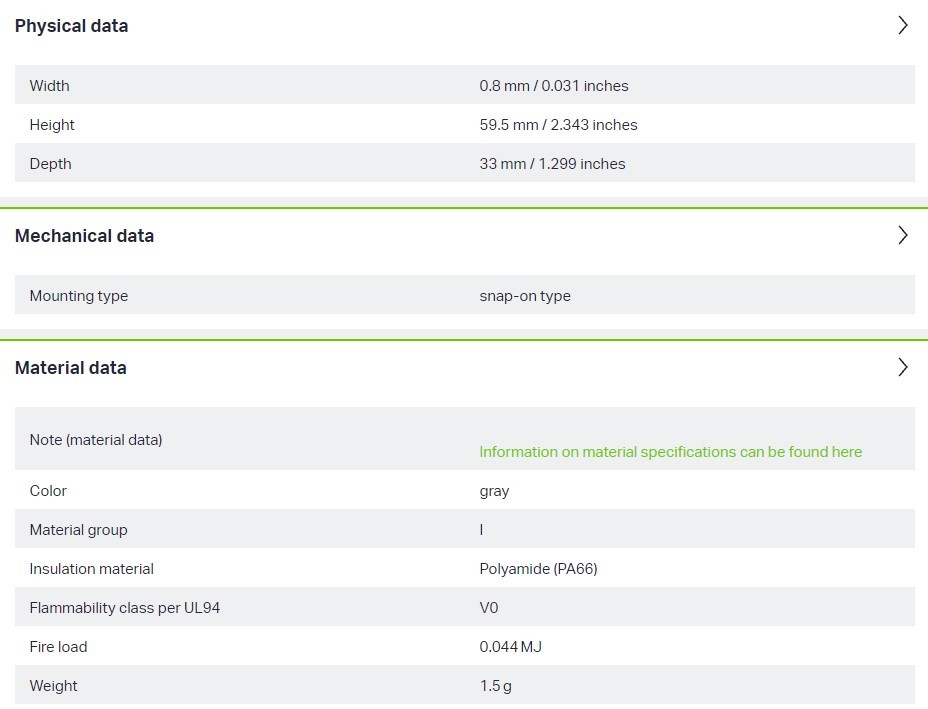Screen dimensions: 928x709
Task: Select the Material group label
Action: [x=79, y=530]
